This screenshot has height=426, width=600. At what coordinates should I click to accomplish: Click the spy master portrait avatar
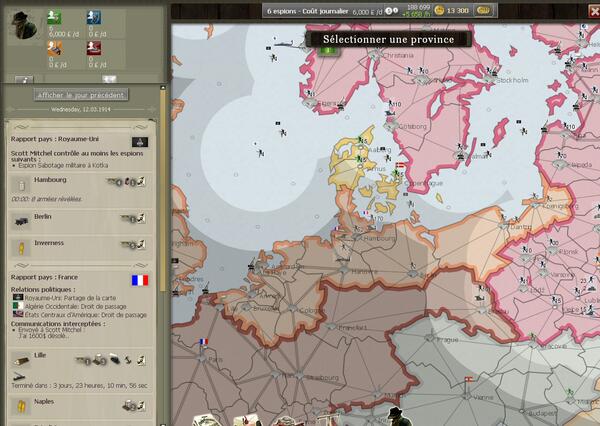coord(24,25)
